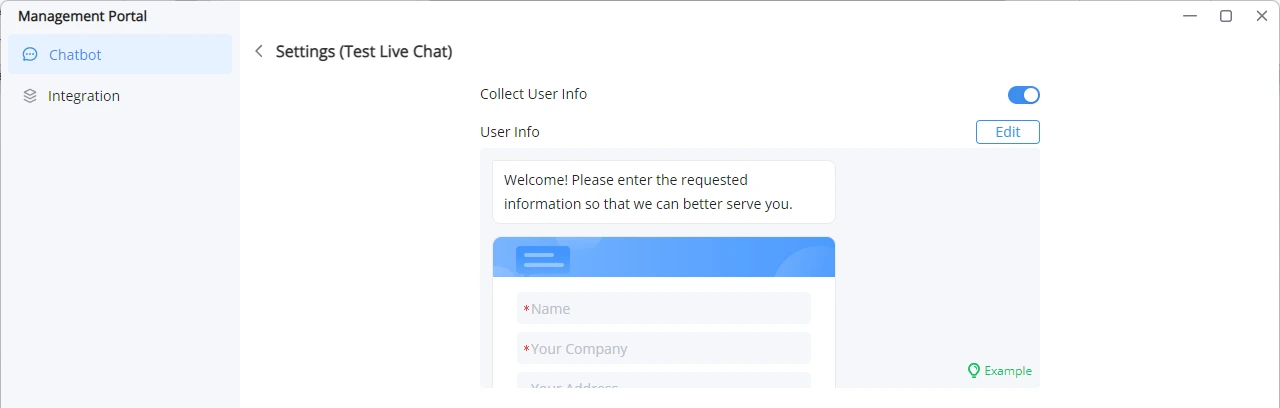Click the Collect User Info label
Viewport: 1280px width, 408px height.
tap(533, 94)
